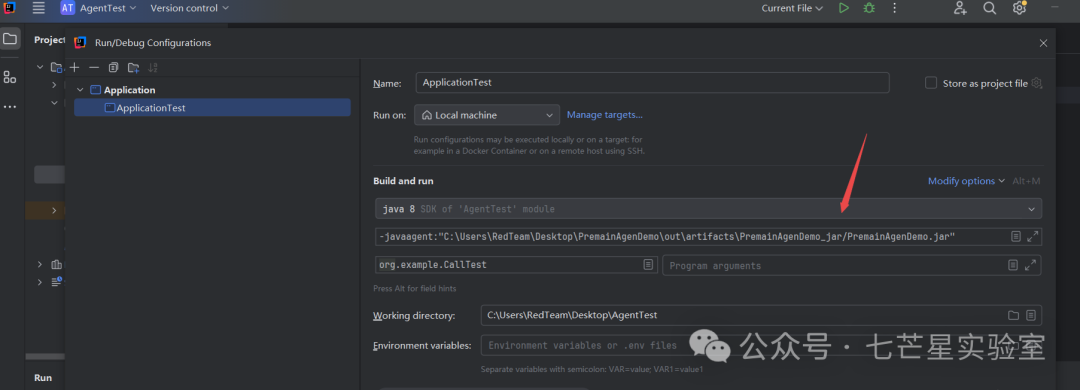Click the Debug bug icon
1080x390 pixels.
click(x=869, y=8)
